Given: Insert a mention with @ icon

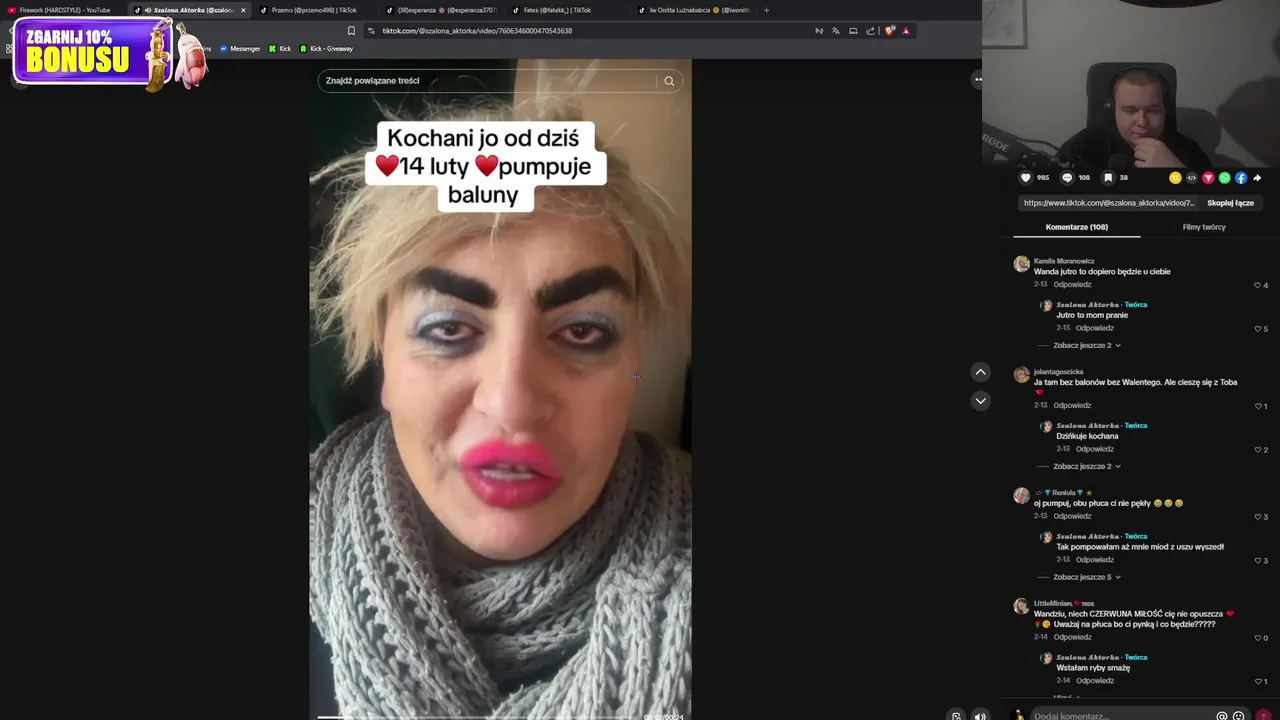Looking at the screenshot, I should point(1222,716).
